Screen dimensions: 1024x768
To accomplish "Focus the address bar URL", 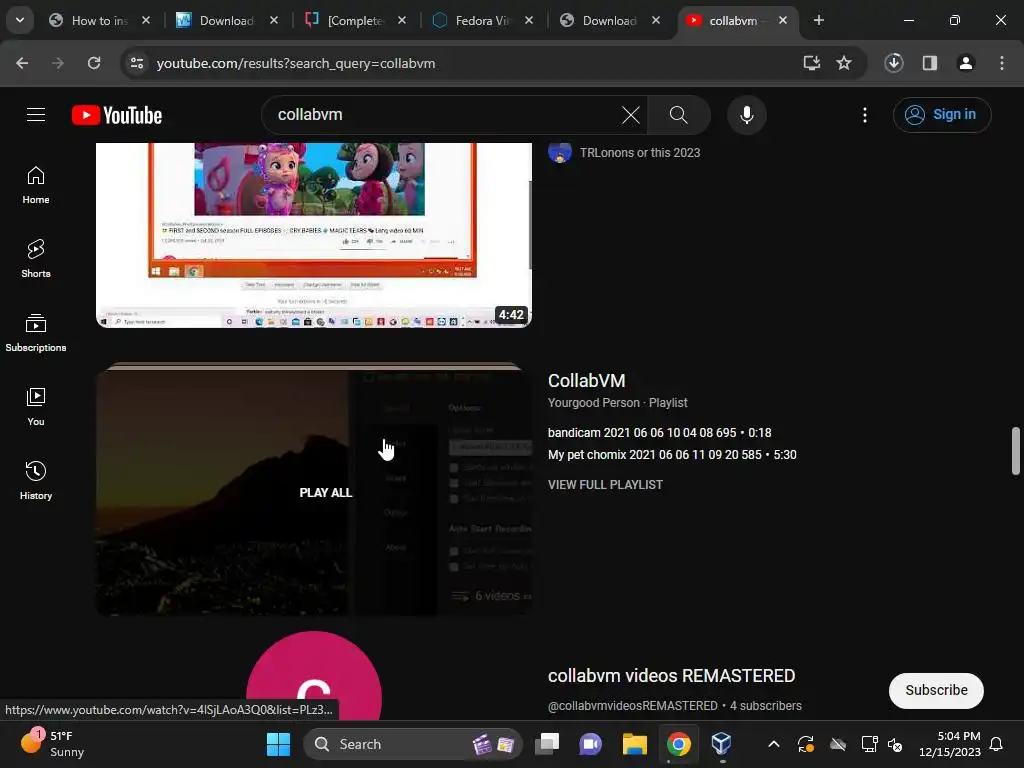I will tap(295, 63).
